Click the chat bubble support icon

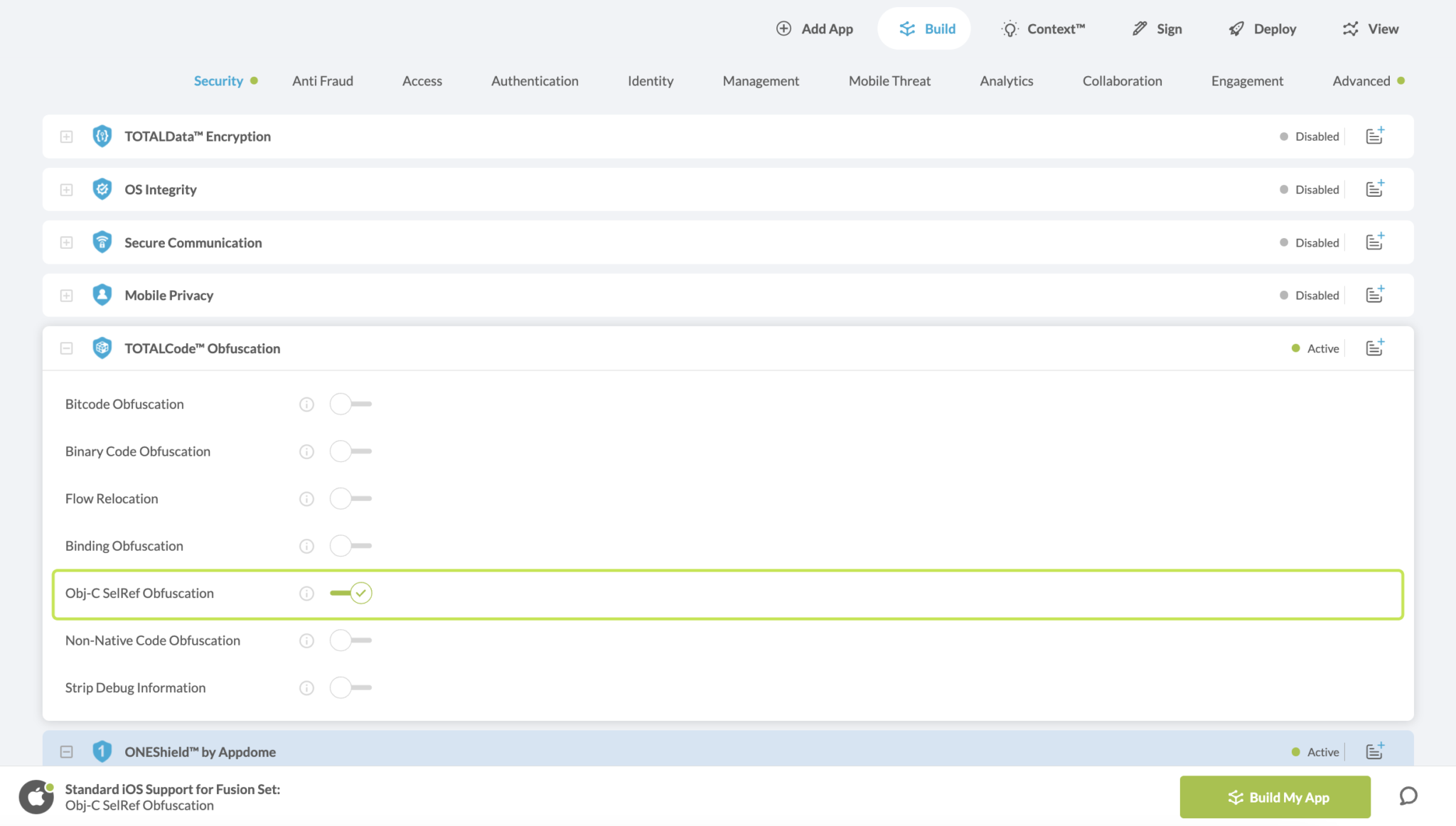click(x=1408, y=796)
